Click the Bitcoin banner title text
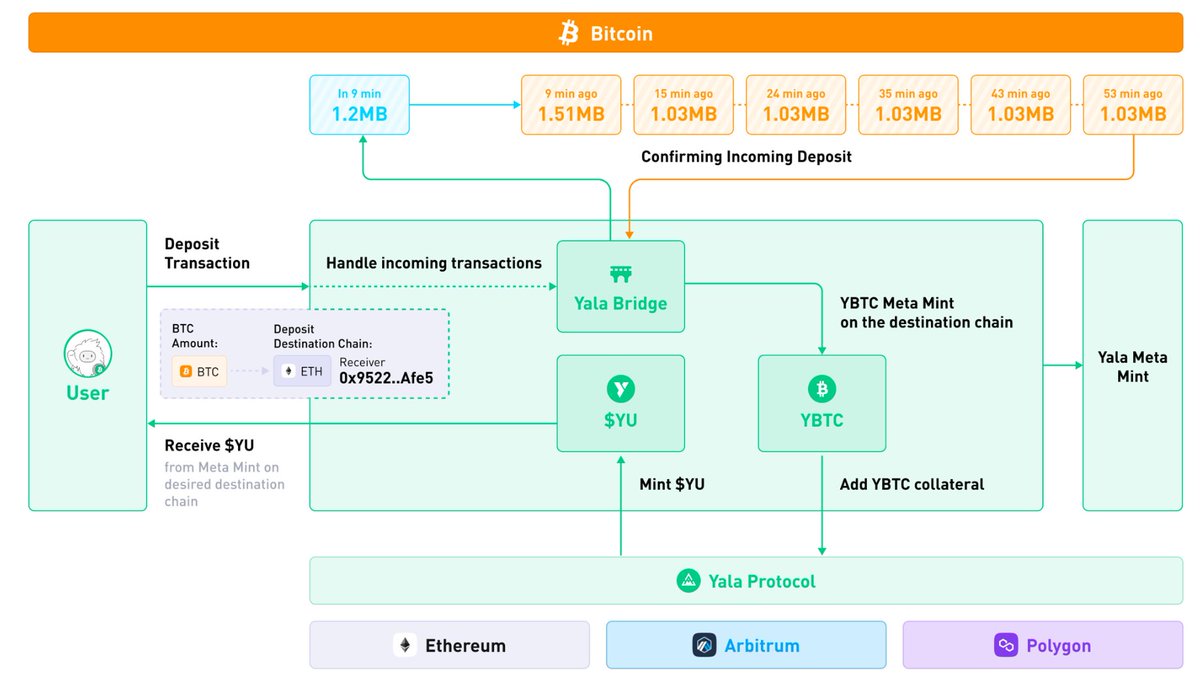The height and width of the screenshot is (684, 1200). (621, 33)
